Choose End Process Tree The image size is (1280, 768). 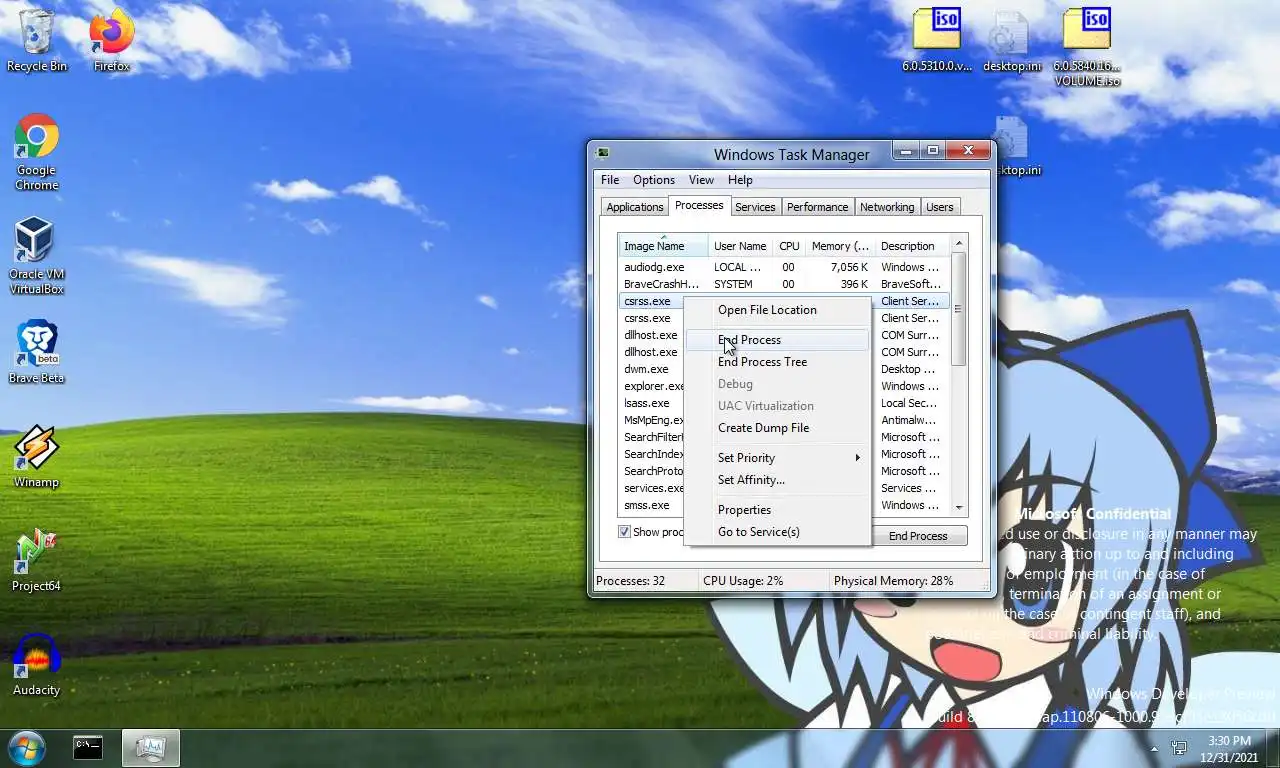(777, 362)
